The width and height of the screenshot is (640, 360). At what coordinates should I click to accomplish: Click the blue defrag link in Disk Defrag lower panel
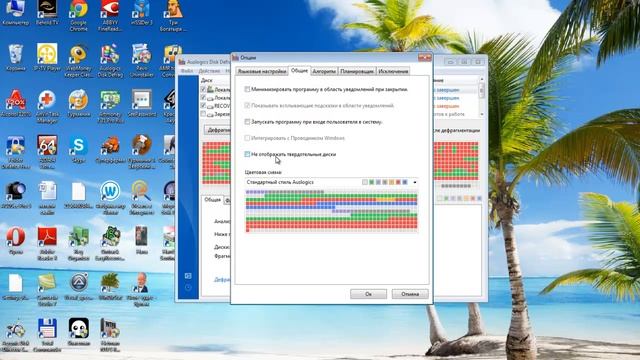click(x=222, y=280)
